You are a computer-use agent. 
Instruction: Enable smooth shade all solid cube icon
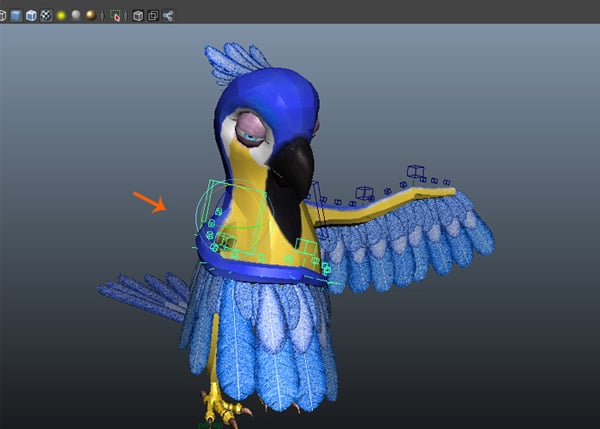point(15,15)
